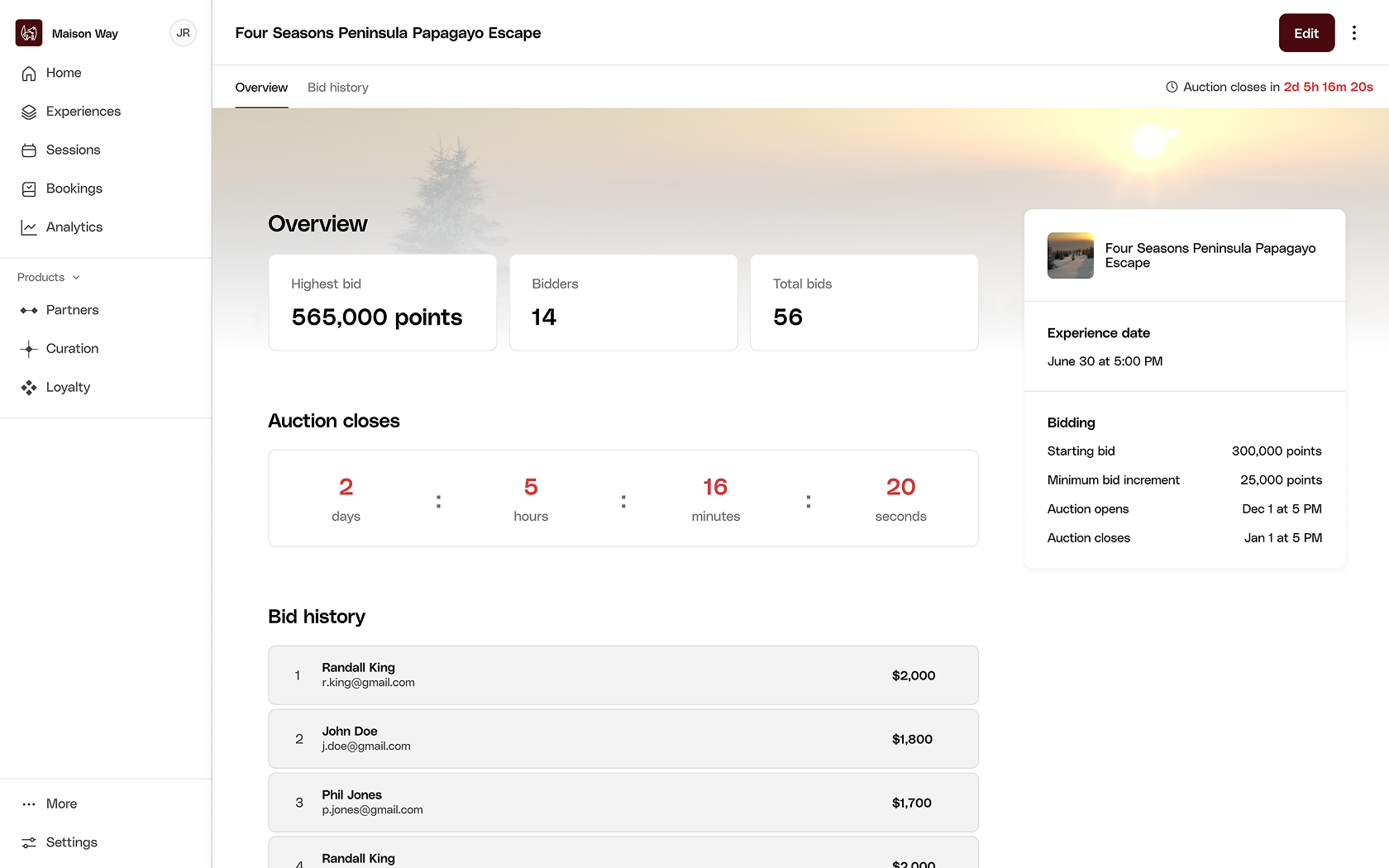
Task: Click the More ellipsis icon
Action: (29, 804)
